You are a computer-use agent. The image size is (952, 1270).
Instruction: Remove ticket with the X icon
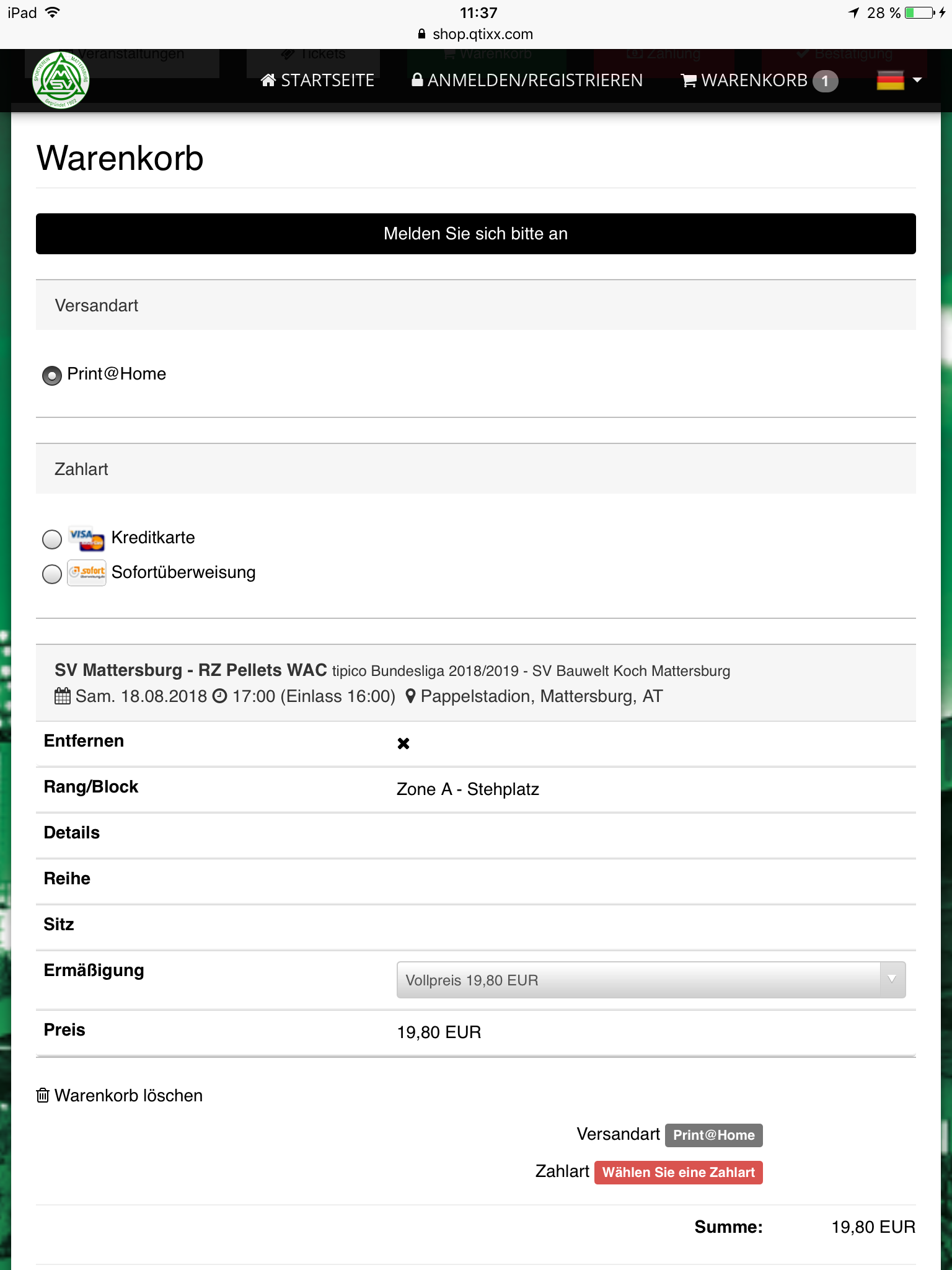pyautogui.click(x=403, y=743)
